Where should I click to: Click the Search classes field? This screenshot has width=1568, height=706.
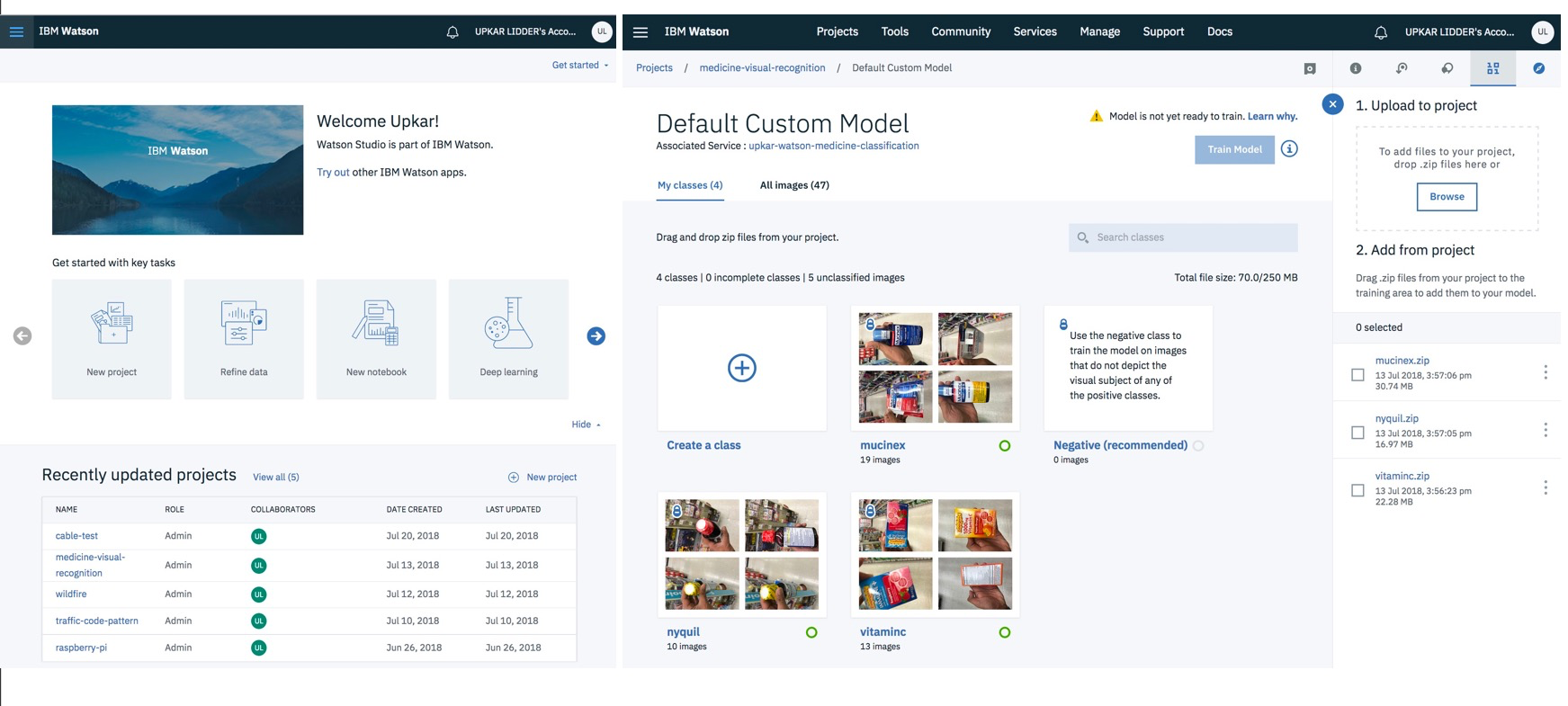pyautogui.click(x=1183, y=237)
